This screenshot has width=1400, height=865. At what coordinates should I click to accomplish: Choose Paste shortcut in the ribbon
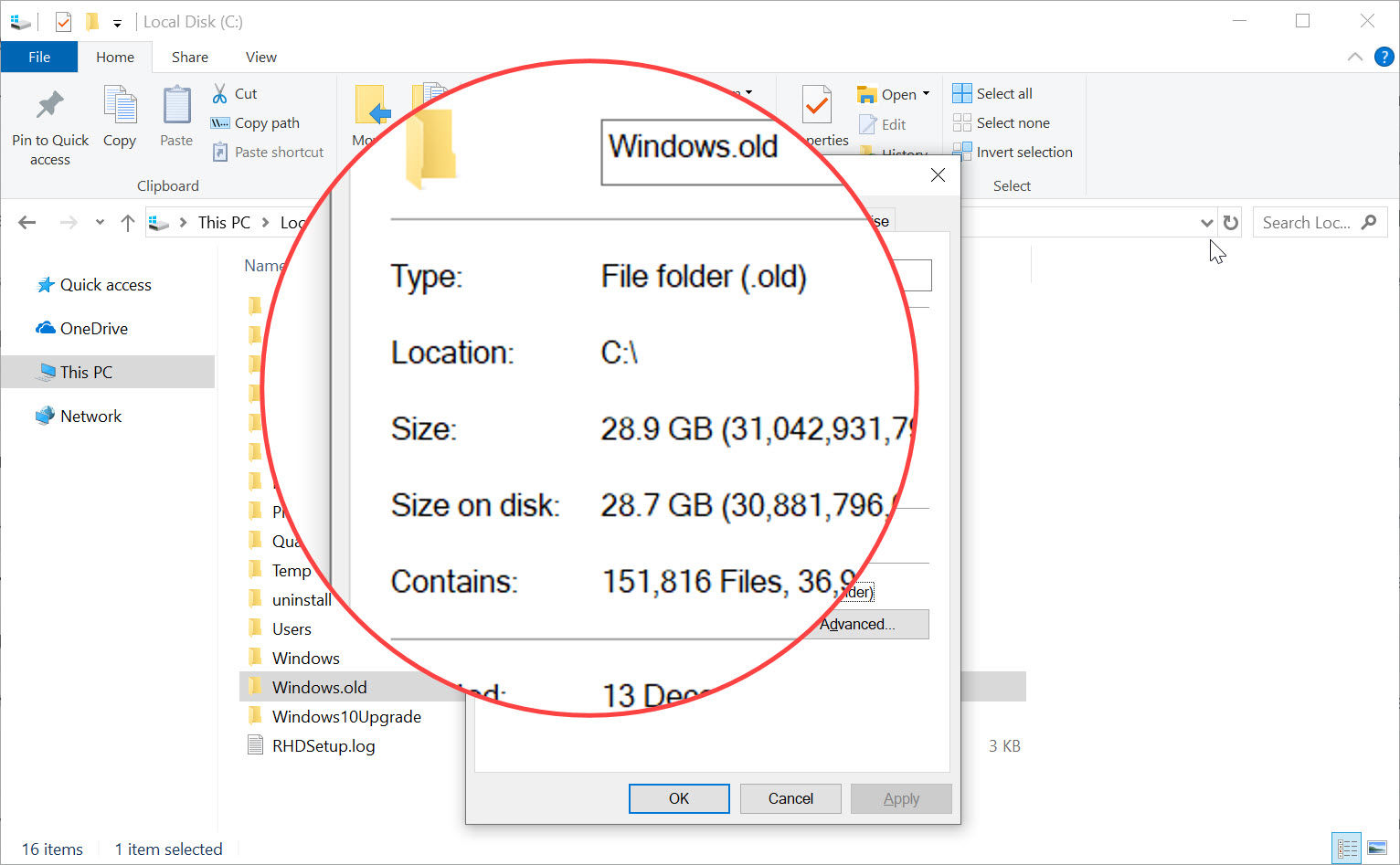point(268,152)
